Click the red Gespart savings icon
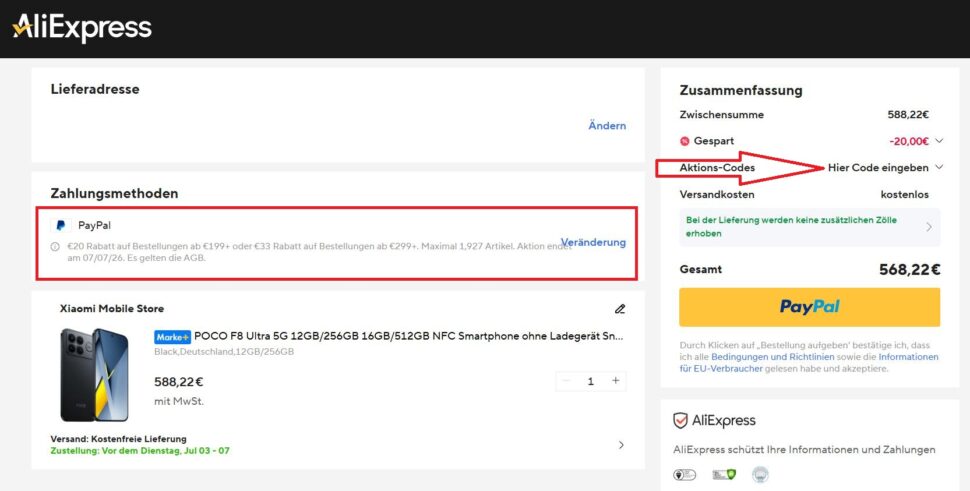The height and width of the screenshot is (491, 970). tap(684, 141)
